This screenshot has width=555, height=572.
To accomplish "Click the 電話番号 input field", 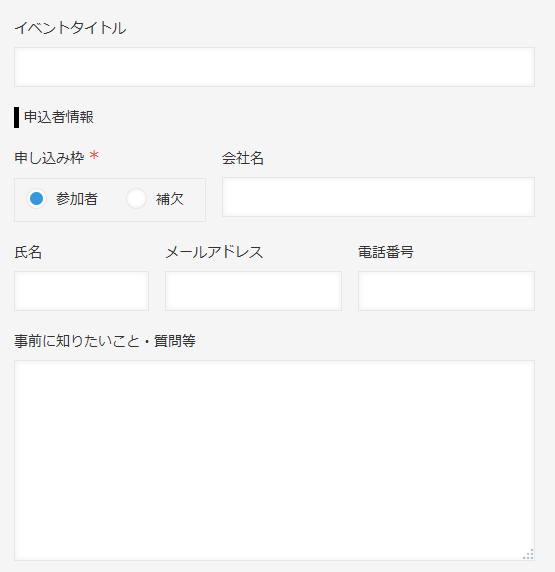I will [x=446, y=291].
